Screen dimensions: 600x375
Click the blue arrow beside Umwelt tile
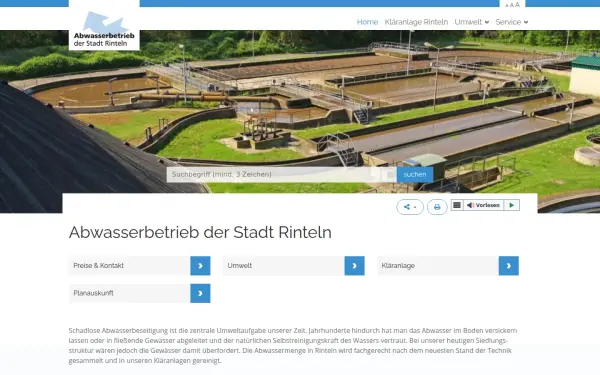coord(354,266)
